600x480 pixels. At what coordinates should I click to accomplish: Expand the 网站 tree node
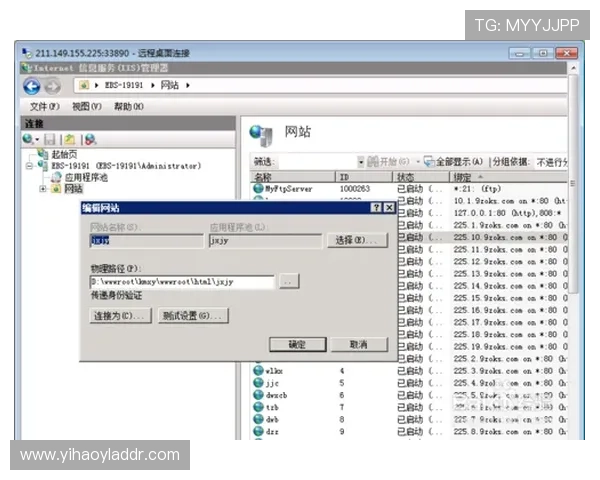click(43, 188)
